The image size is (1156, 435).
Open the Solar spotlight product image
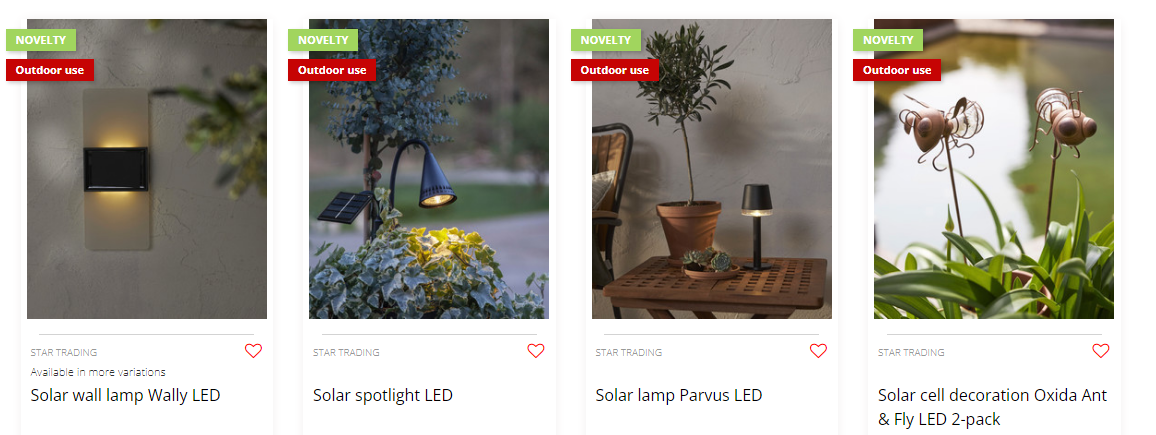(x=429, y=169)
